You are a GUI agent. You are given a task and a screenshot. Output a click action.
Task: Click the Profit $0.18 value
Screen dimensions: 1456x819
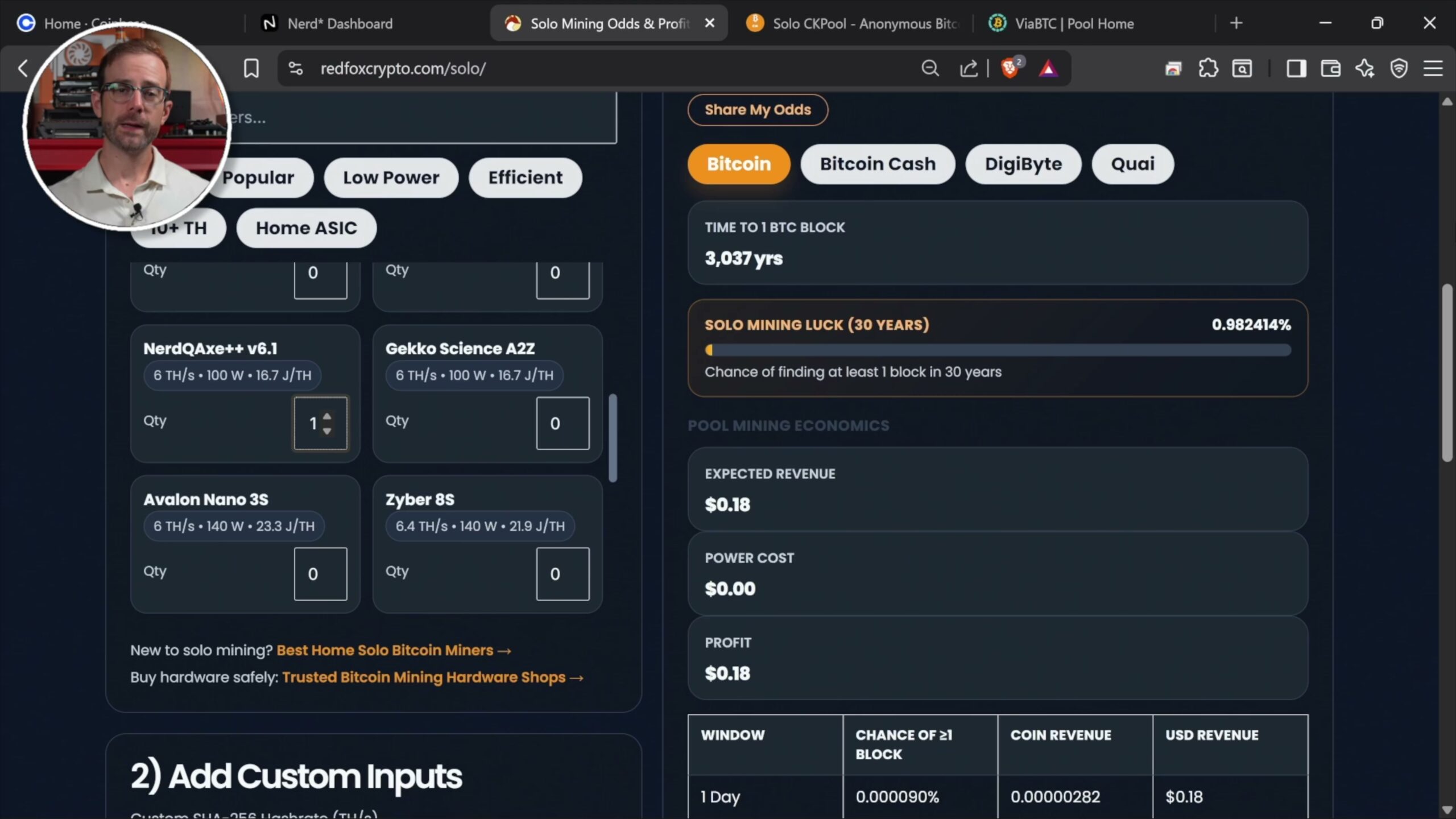pyautogui.click(x=727, y=673)
